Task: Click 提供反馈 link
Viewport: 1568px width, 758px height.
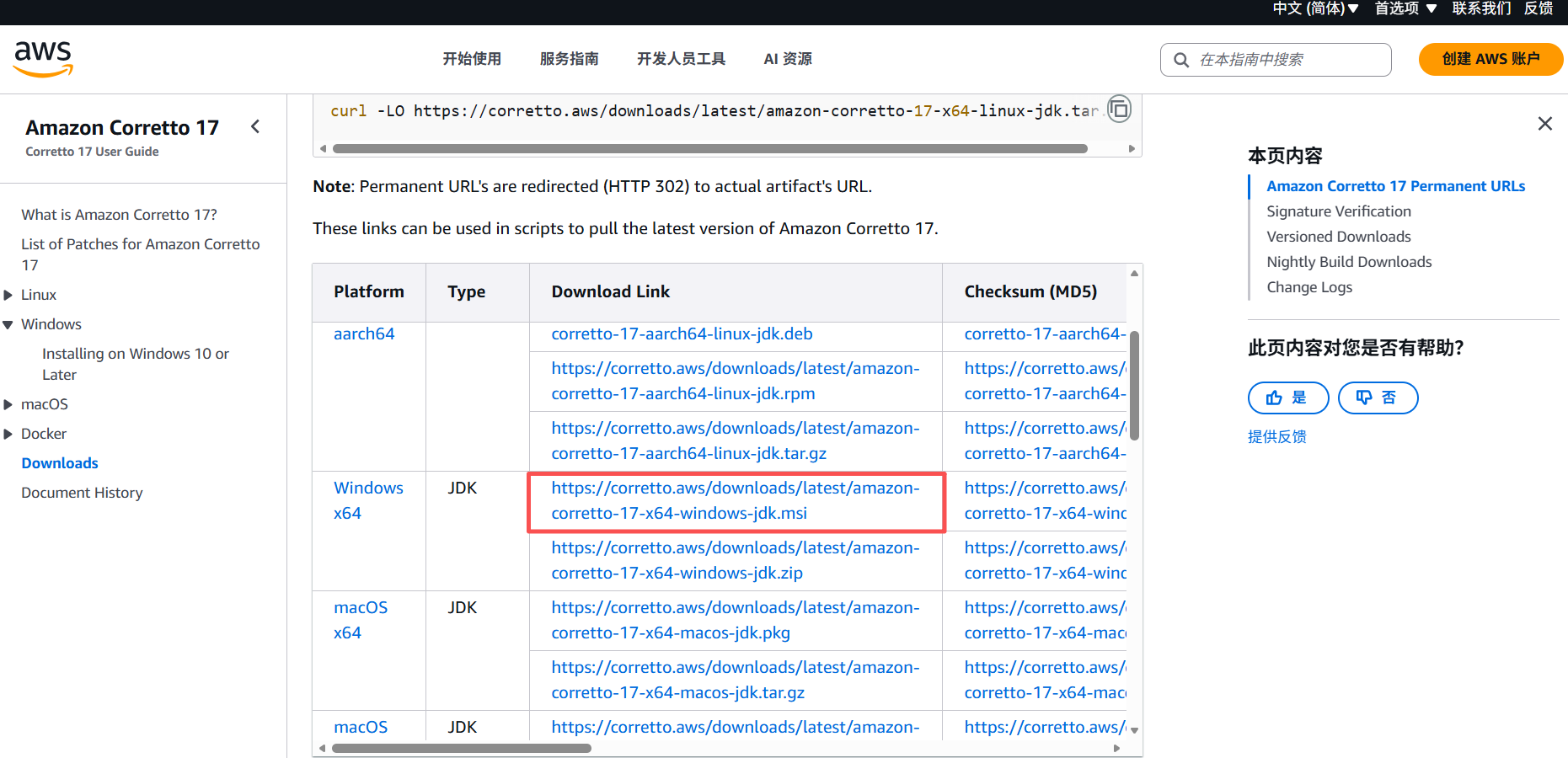Action: 1276,436
